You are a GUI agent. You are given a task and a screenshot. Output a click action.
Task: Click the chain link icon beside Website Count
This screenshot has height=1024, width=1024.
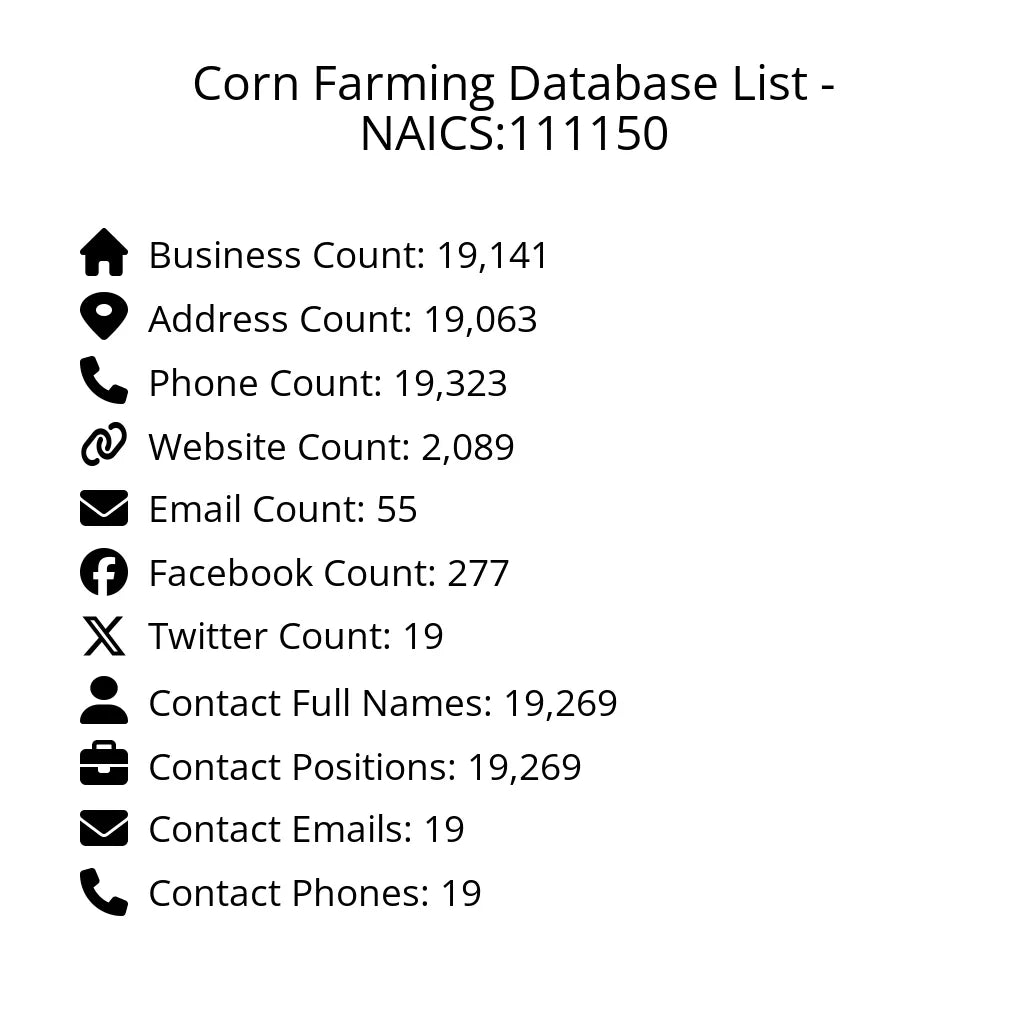point(104,445)
